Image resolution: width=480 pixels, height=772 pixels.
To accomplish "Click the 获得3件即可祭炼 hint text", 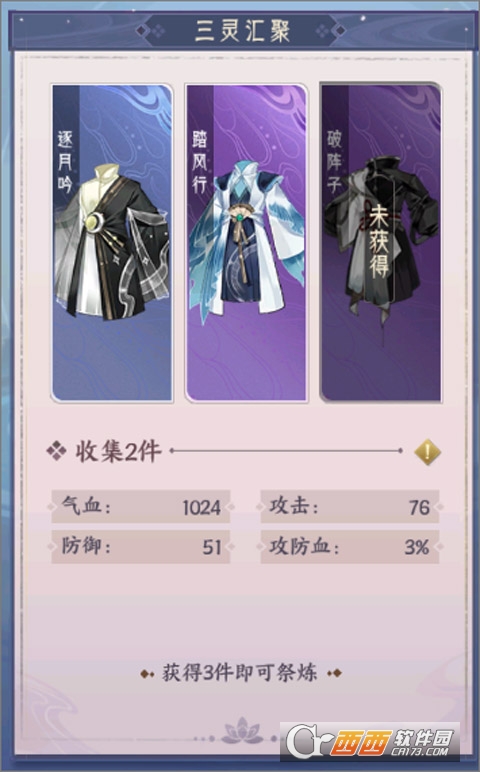I will pyautogui.click(x=240, y=673).
